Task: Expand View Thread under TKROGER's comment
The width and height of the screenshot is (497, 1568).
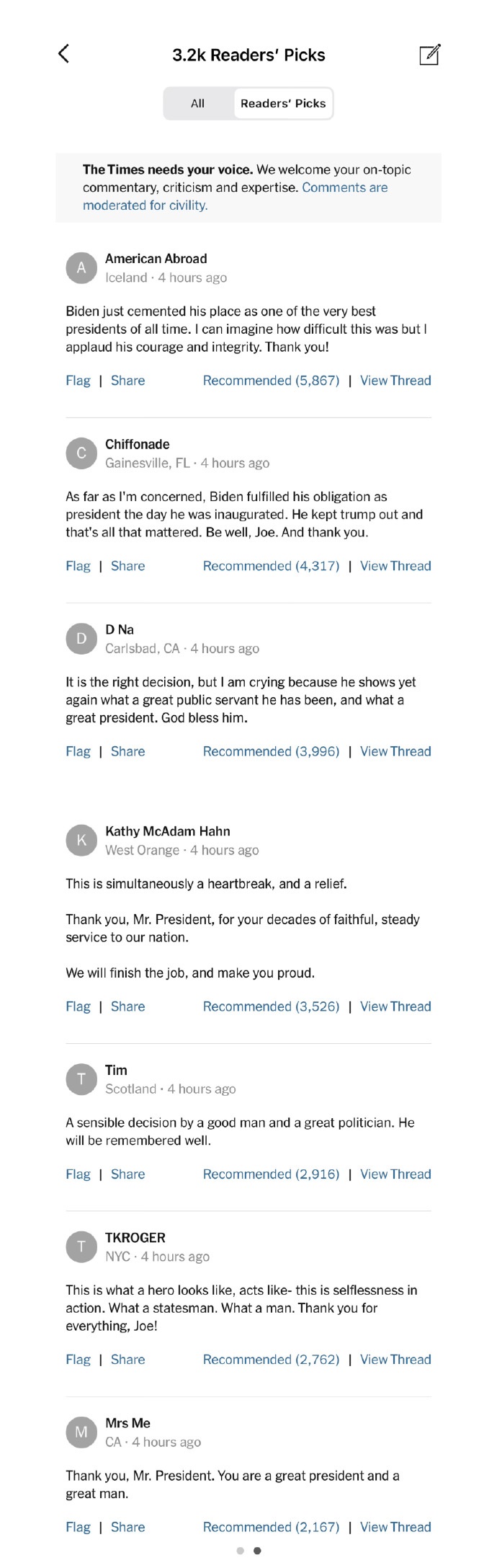Action: tap(395, 1359)
